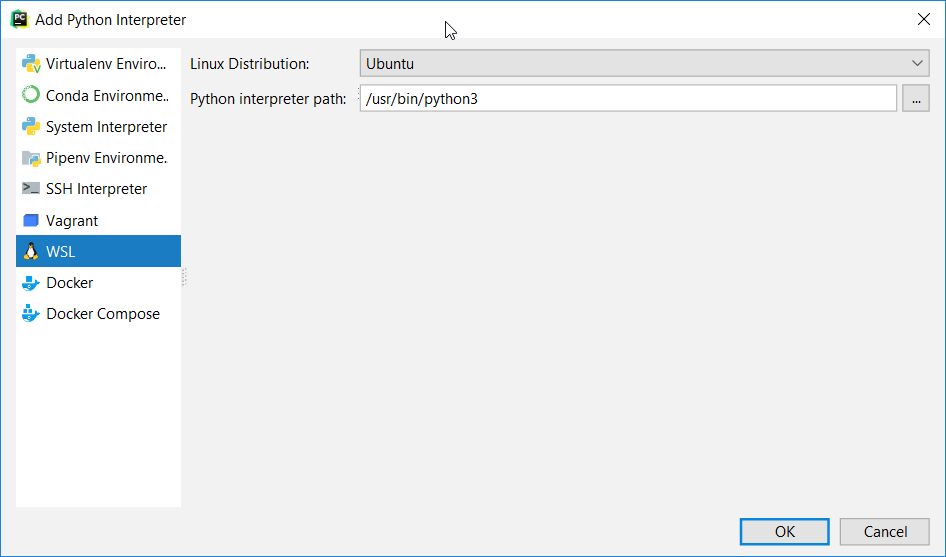Viewport: 946px width, 557px height.
Task: Open SSH Interpreter settings
Action: click(98, 189)
